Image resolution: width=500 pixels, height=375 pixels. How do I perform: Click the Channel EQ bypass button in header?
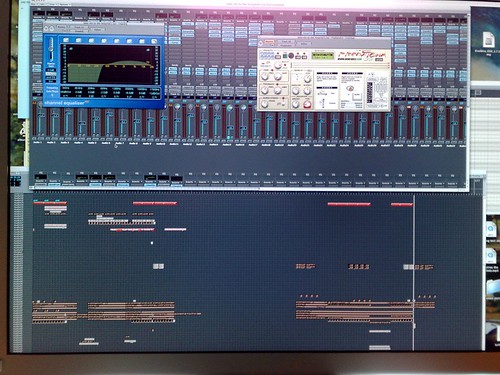coord(61,27)
